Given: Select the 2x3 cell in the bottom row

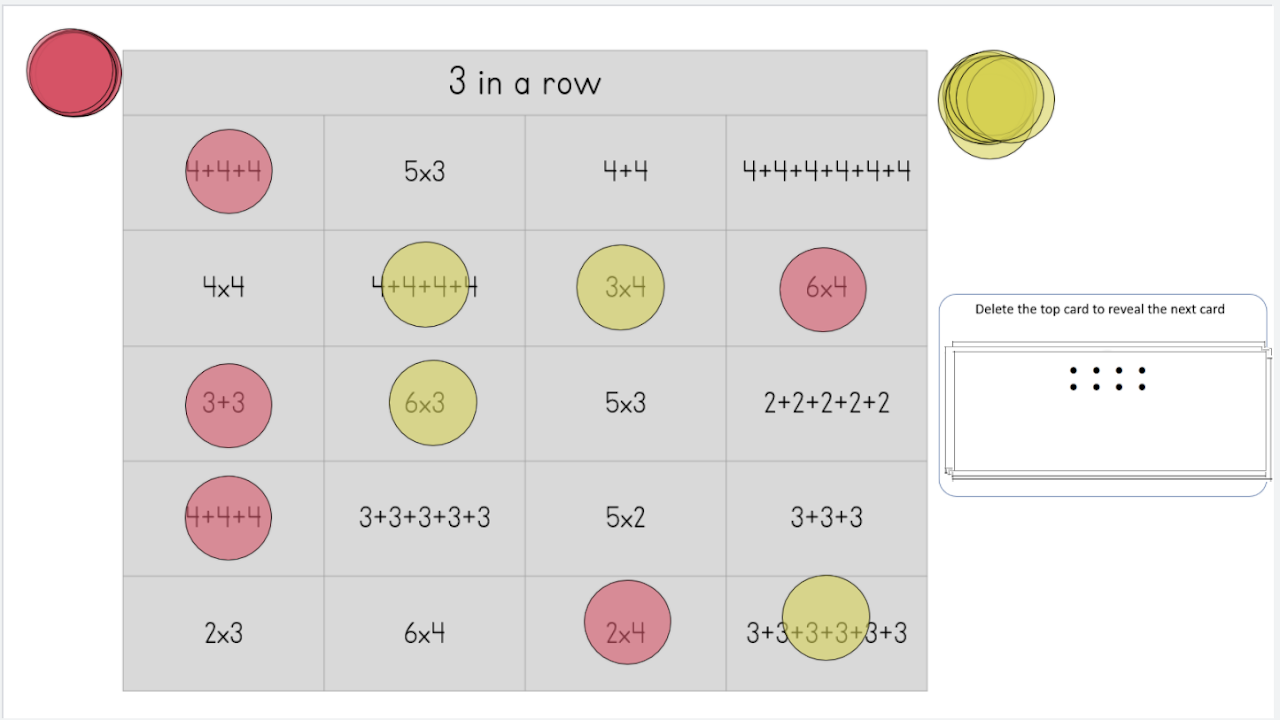Looking at the screenshot, I should pyautogui.click(x=224, y=633).
